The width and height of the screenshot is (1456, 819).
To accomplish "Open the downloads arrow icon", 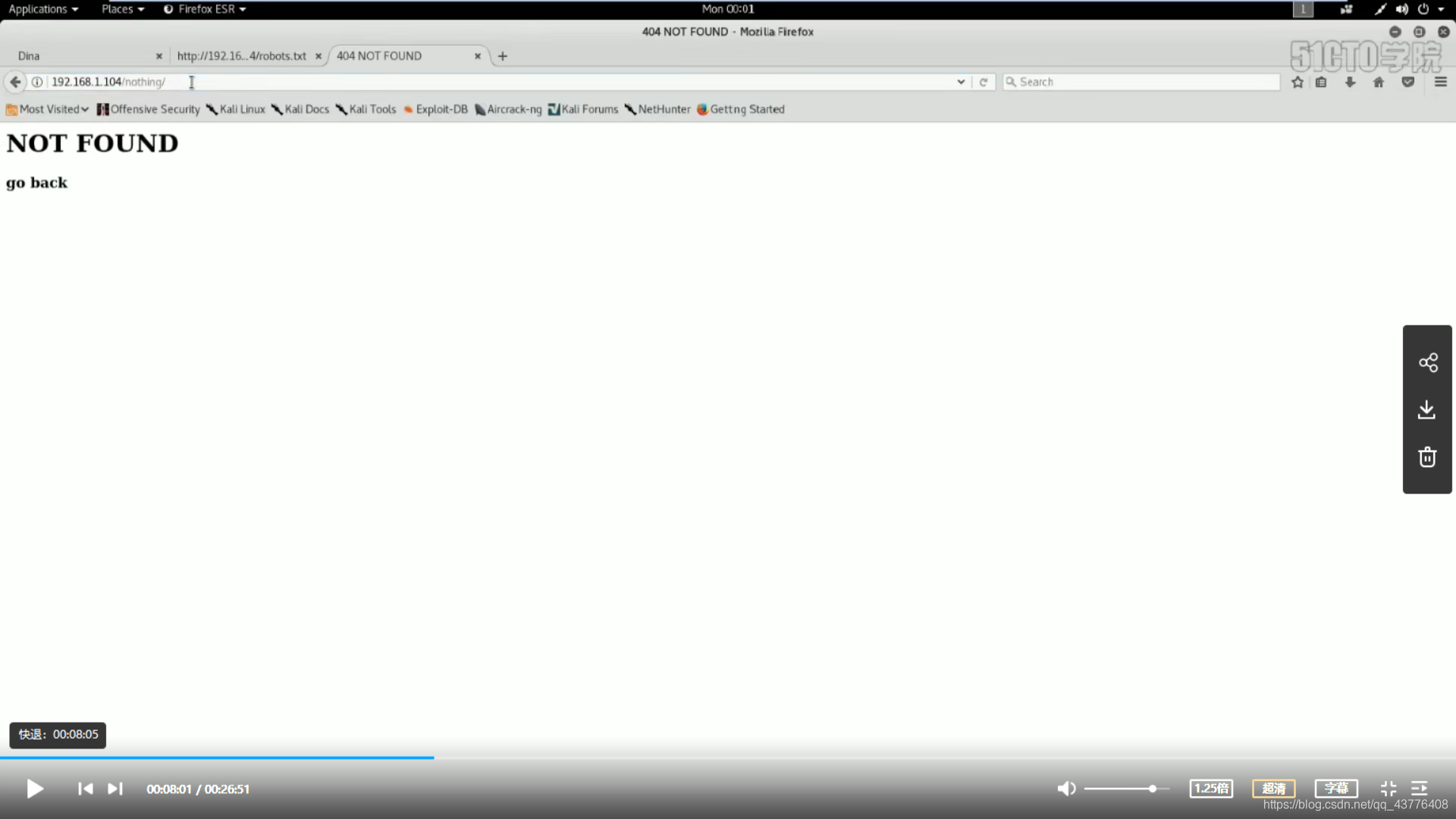I will pyautogui.click(x=1350, y=82).
